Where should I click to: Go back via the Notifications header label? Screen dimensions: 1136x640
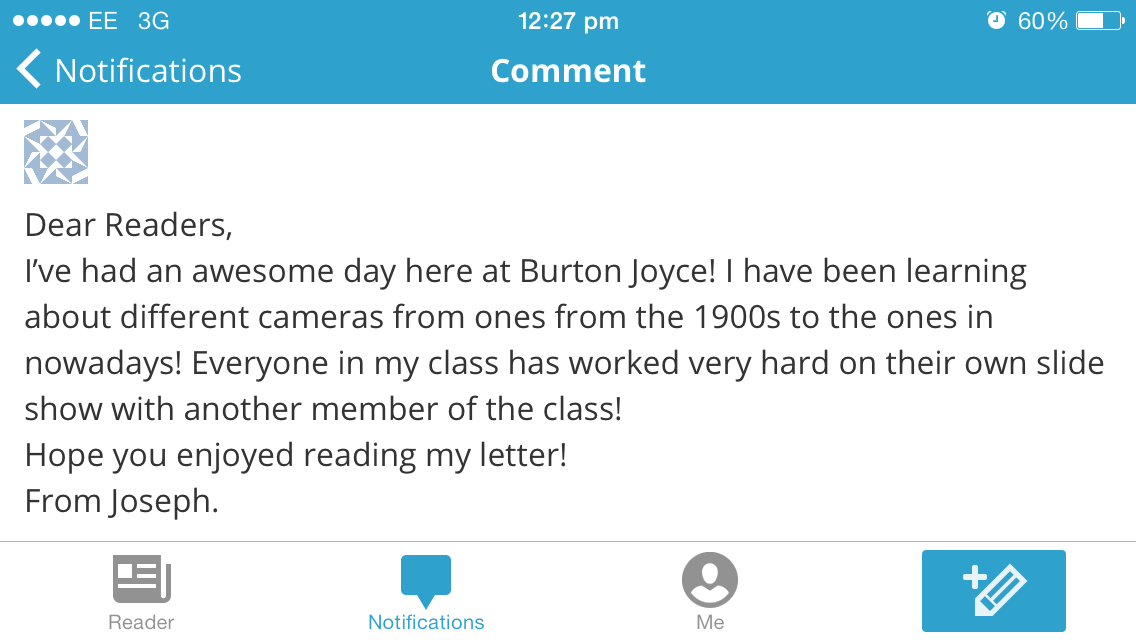148,71
